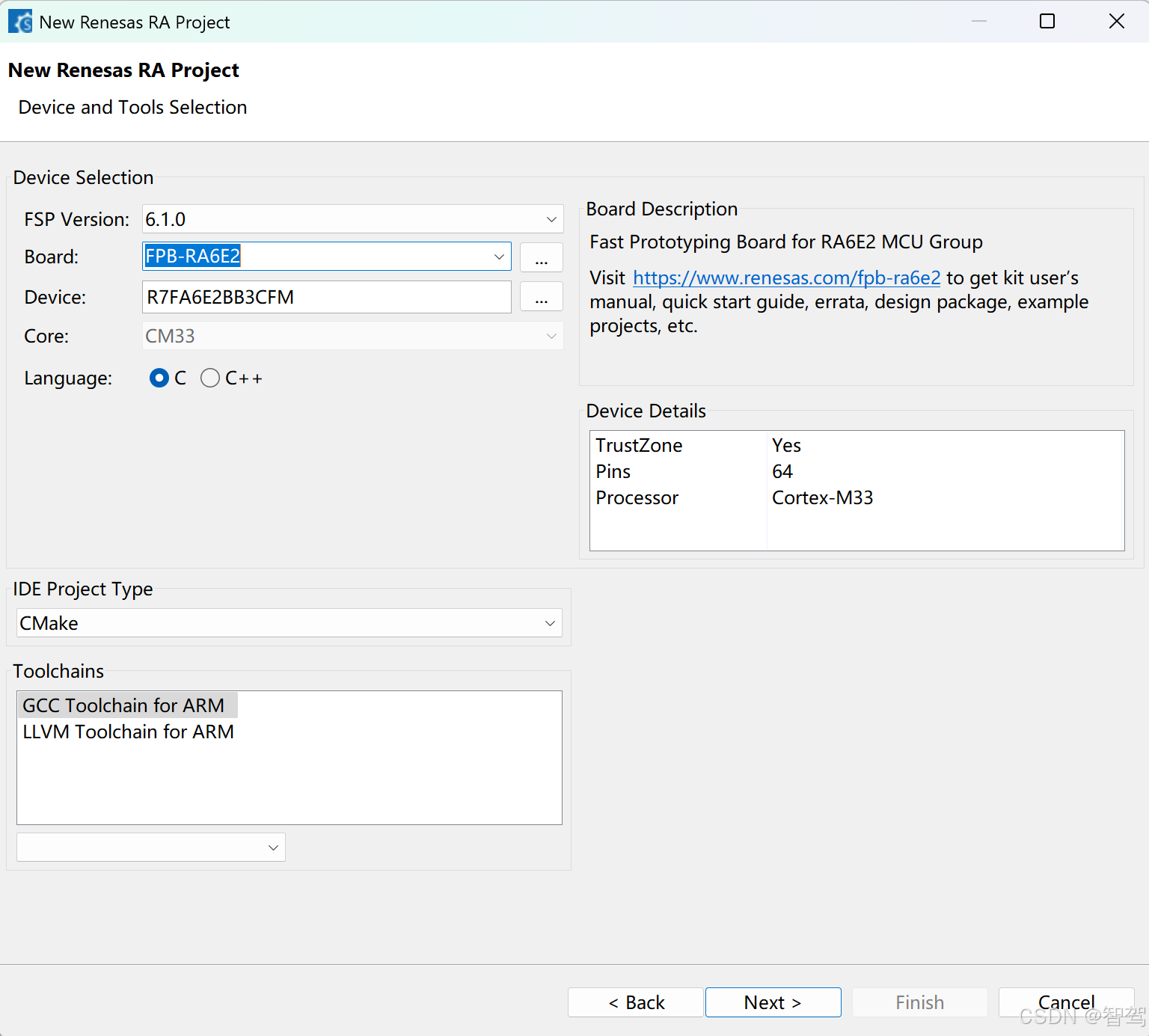Open the disabled Core CM33 dropdown

(x=352, y=336)
